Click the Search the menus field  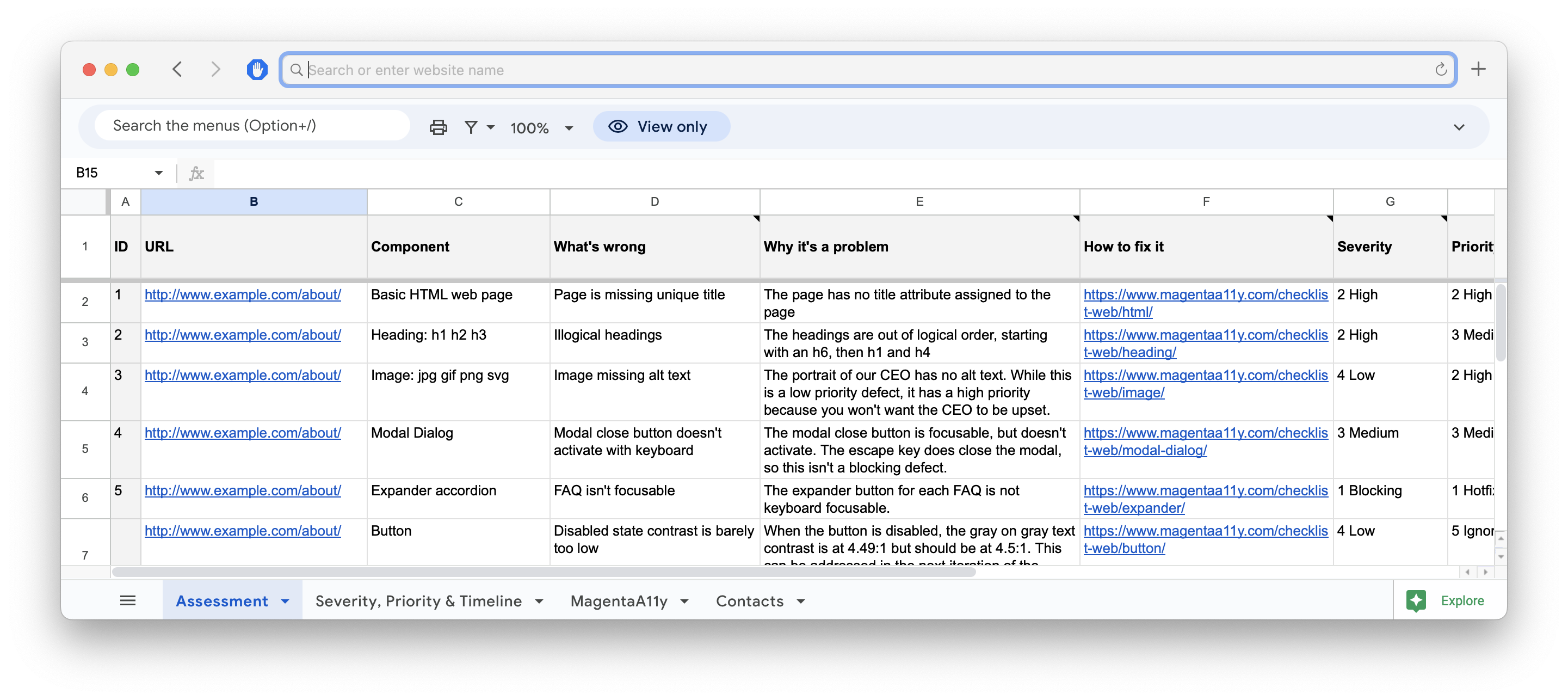(252, 126)
